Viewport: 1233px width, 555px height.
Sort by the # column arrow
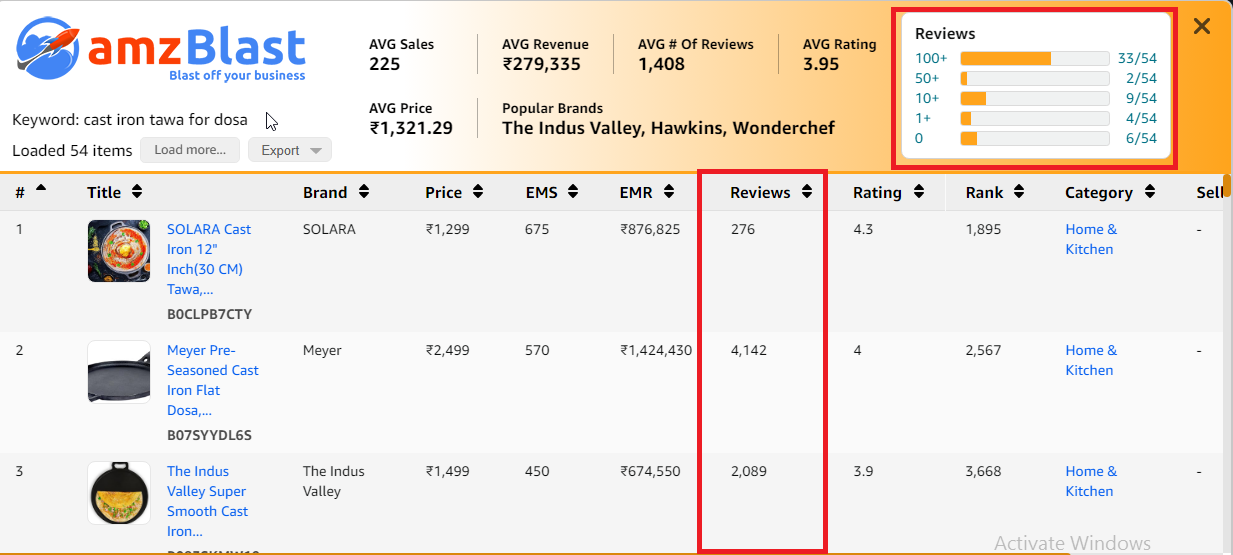41,187
